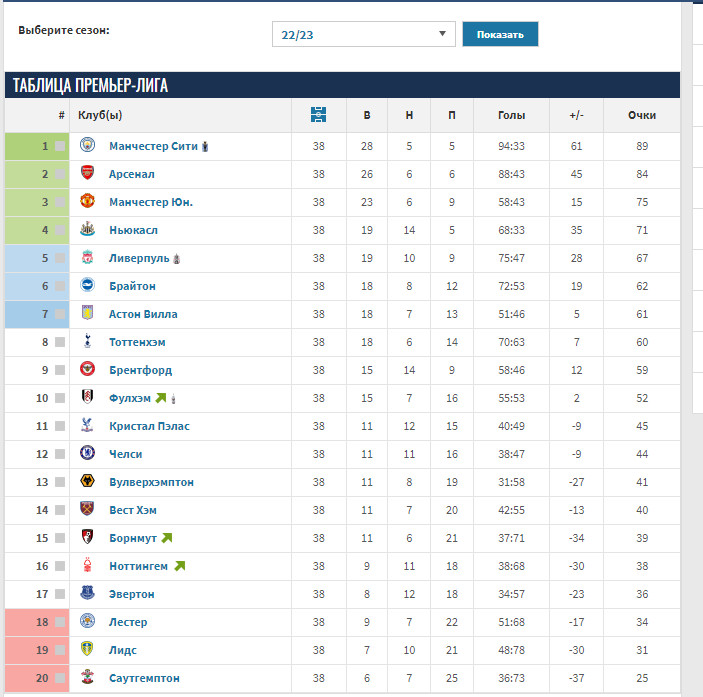Screen dimensions: 703x697
Task: Click the Брайтон team link
Action: coord(132,286)
